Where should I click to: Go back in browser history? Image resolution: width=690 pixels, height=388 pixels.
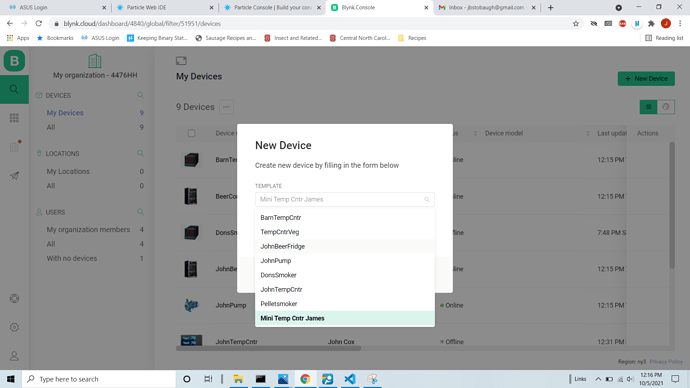pyautogui.click(x=10, y=24)
